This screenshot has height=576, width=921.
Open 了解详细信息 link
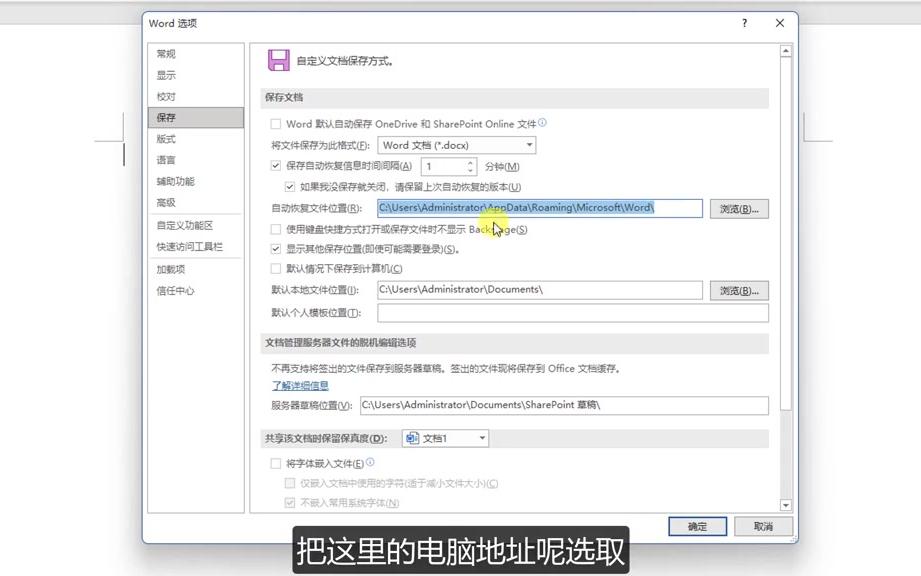[300, 386]
